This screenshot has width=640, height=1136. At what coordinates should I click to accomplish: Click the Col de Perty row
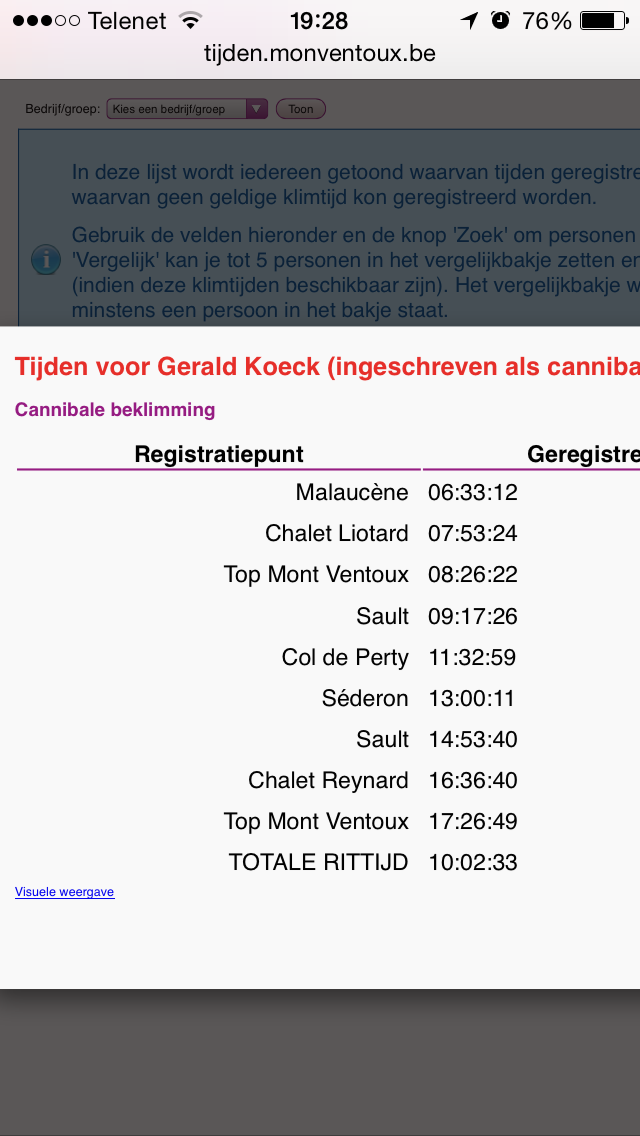(320, 658)
